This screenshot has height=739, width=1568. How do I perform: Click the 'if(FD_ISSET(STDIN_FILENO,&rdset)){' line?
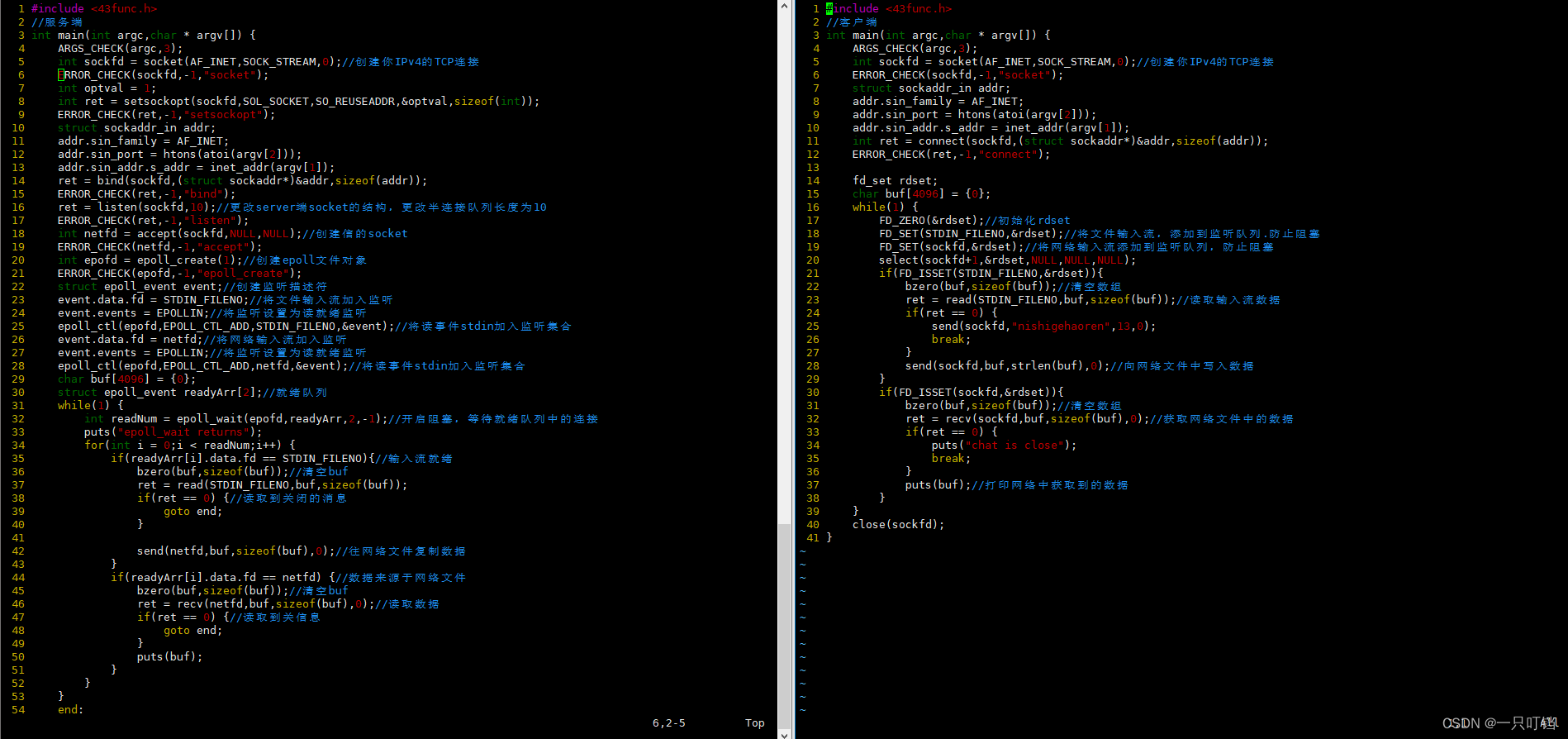click(991, 273)
